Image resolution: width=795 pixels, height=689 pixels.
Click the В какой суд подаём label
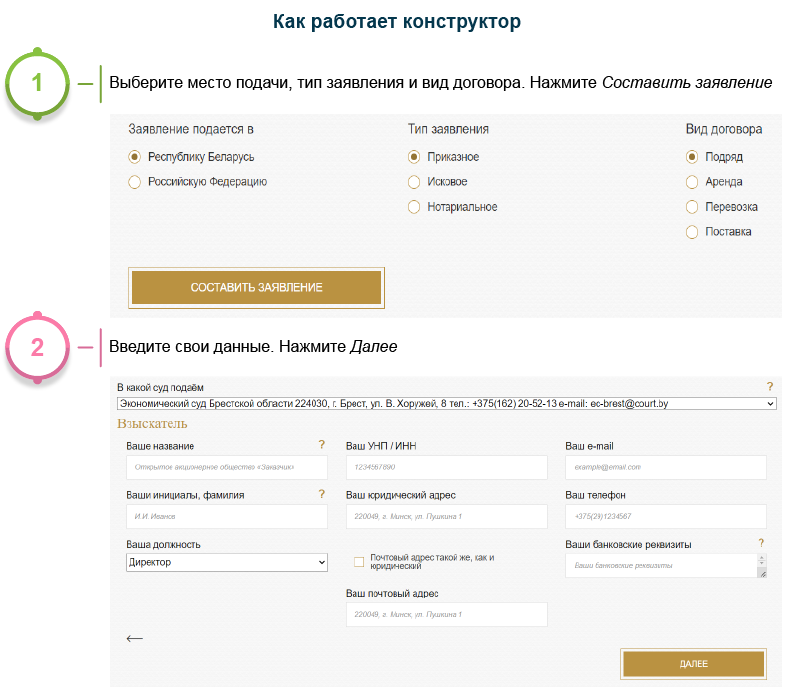(160, 388)
